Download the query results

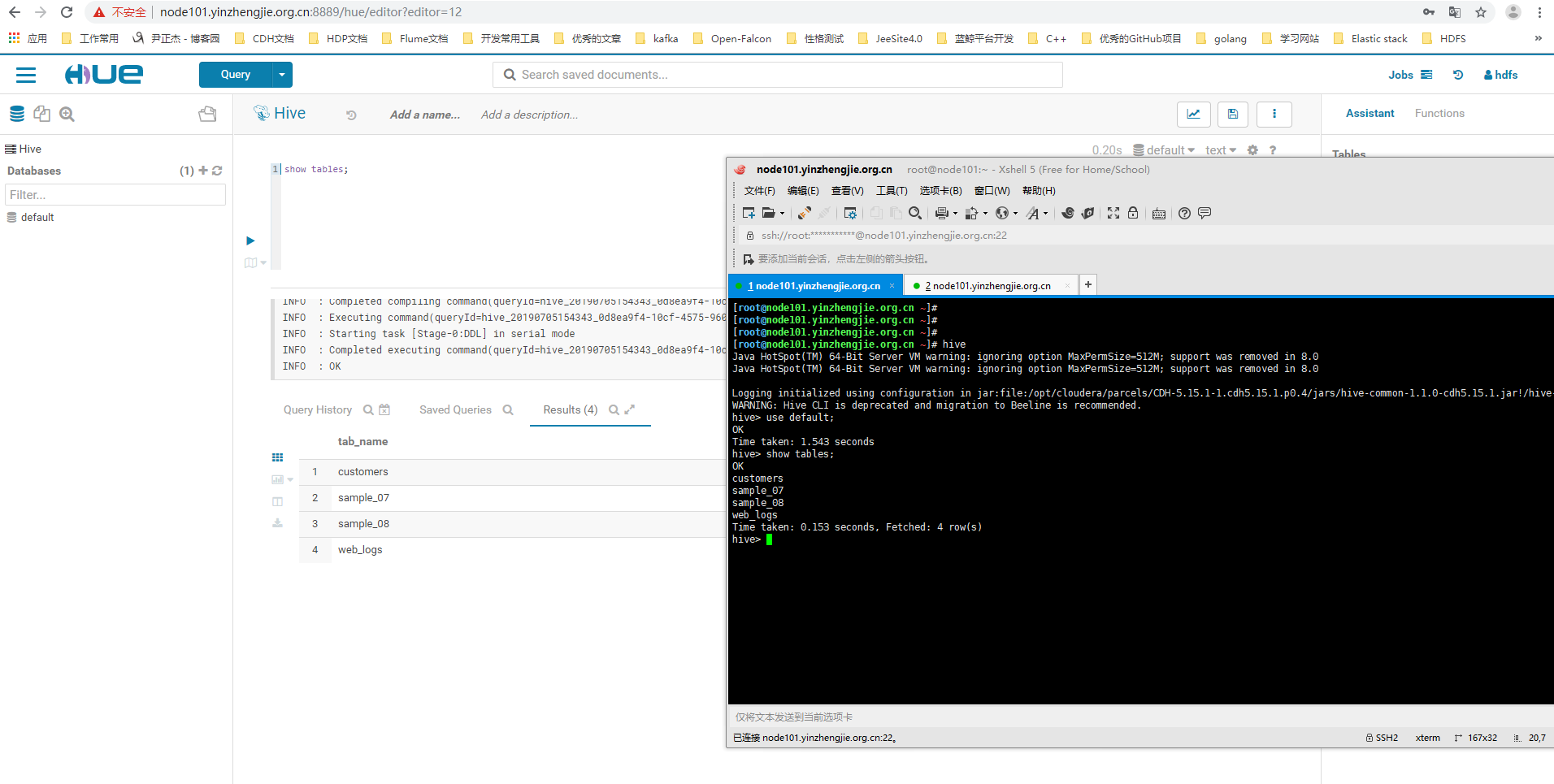tap(277, 523)
